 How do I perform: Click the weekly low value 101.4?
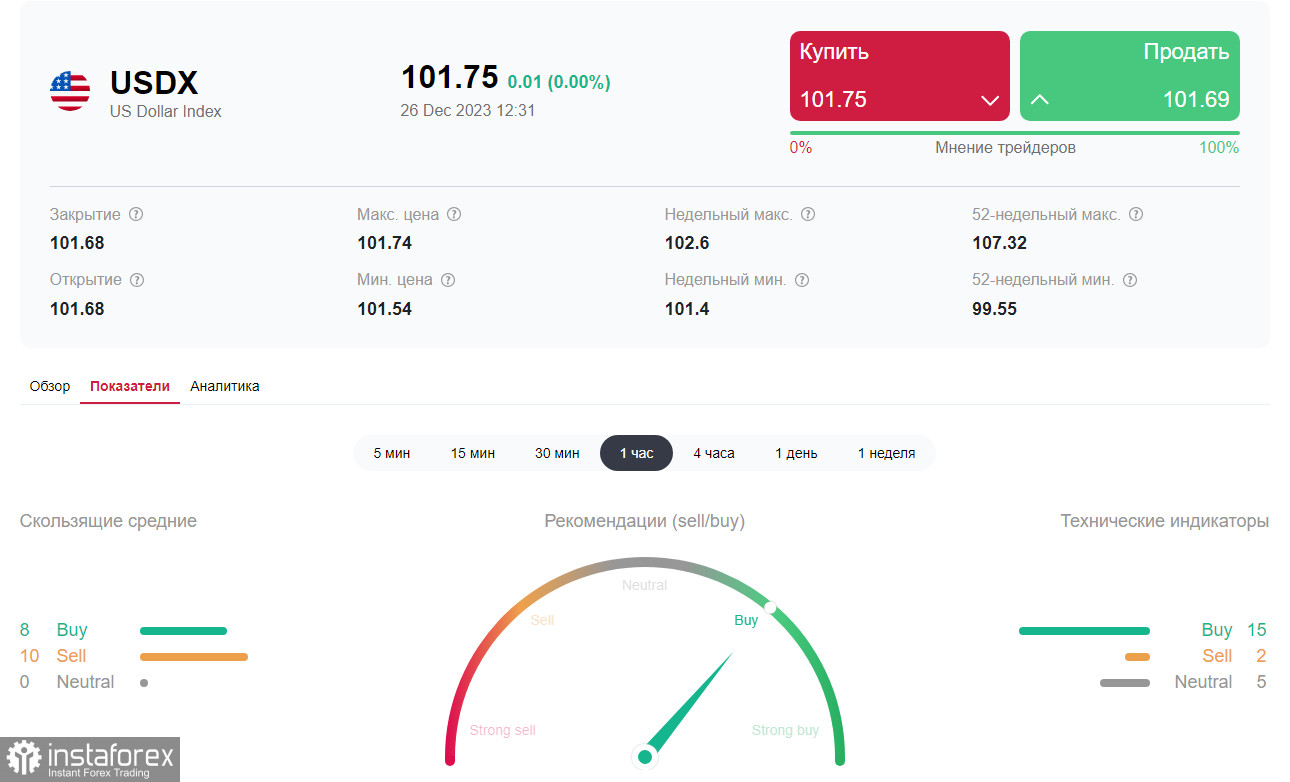[687, 309]
